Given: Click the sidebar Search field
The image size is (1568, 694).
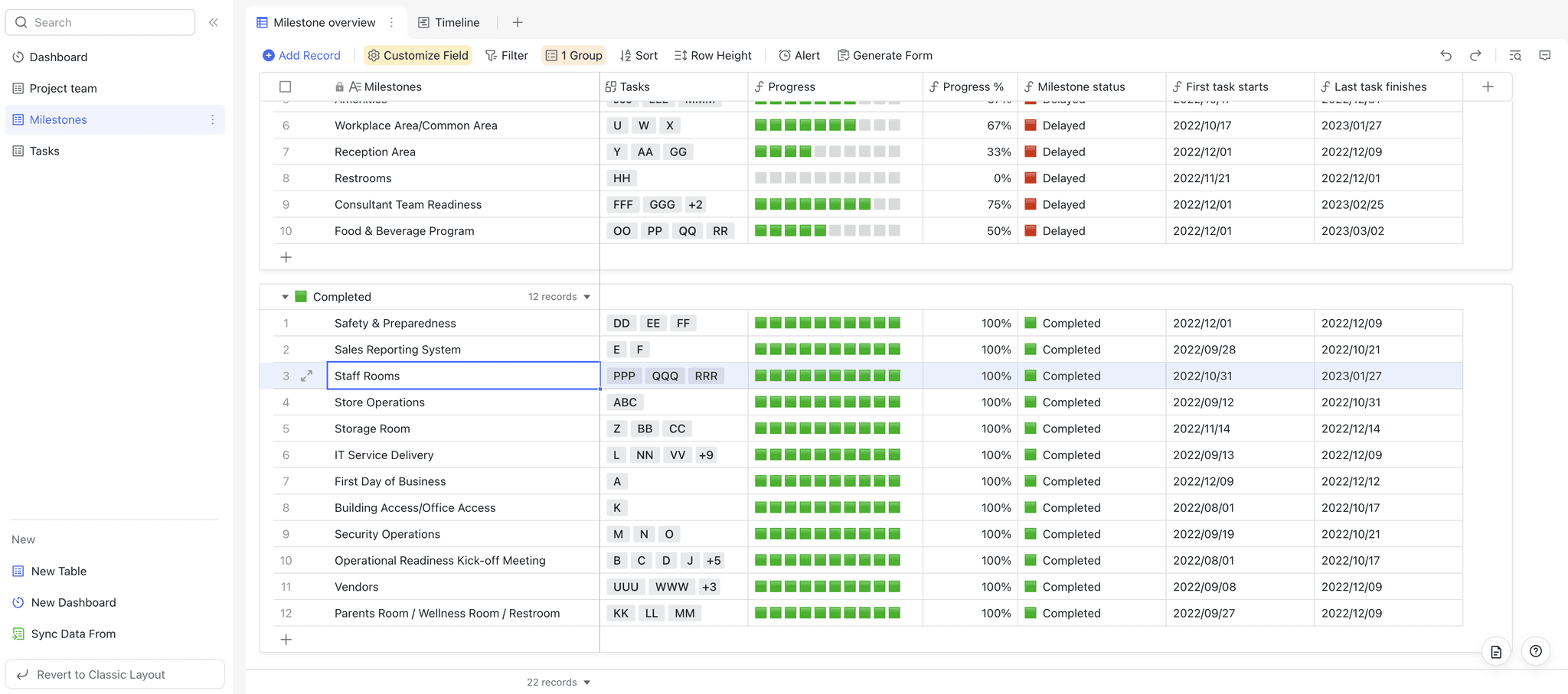Looking at the screenshot, I should click(100, 22).
